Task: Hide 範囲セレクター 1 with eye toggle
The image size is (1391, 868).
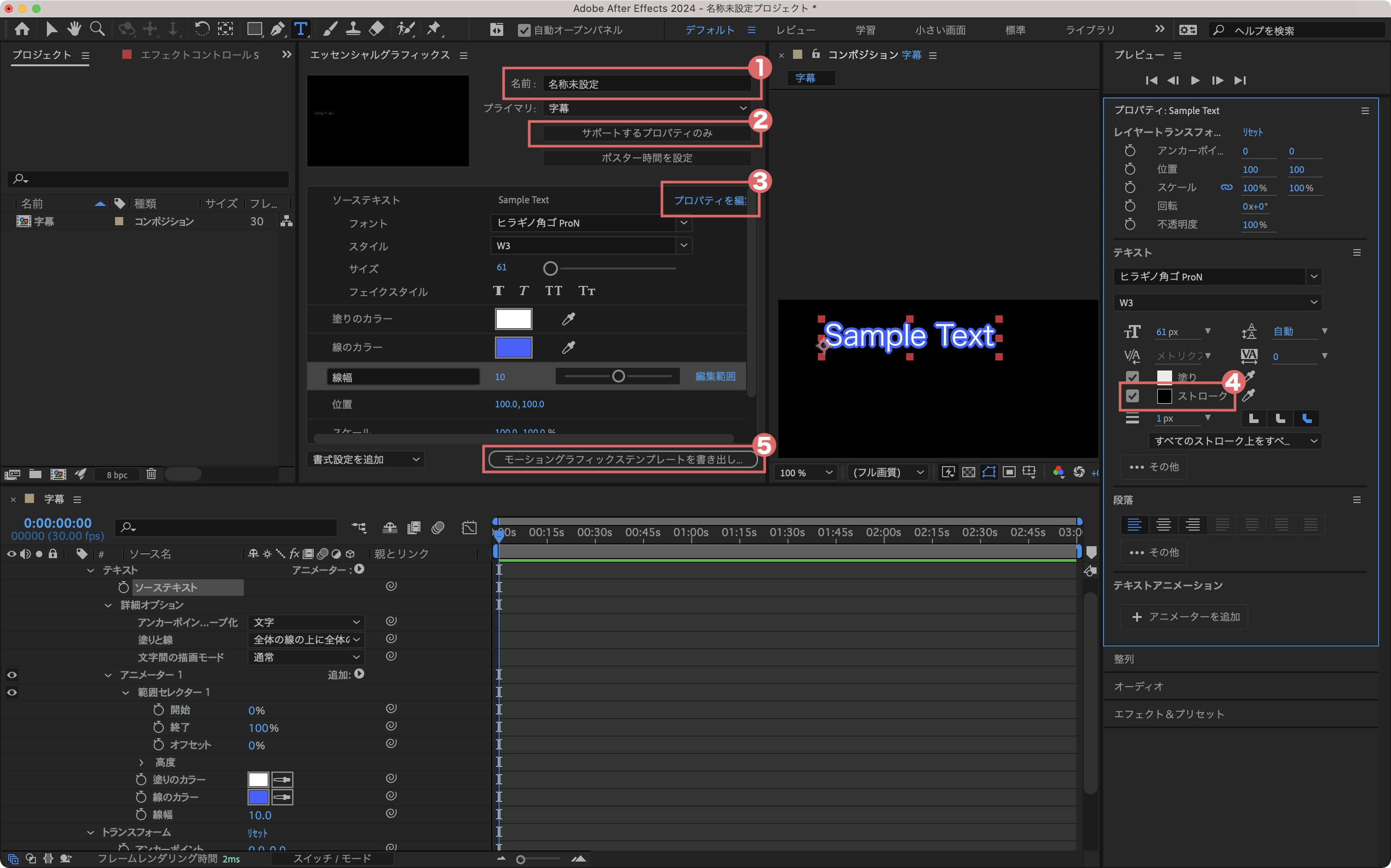Action: point(11,692)
